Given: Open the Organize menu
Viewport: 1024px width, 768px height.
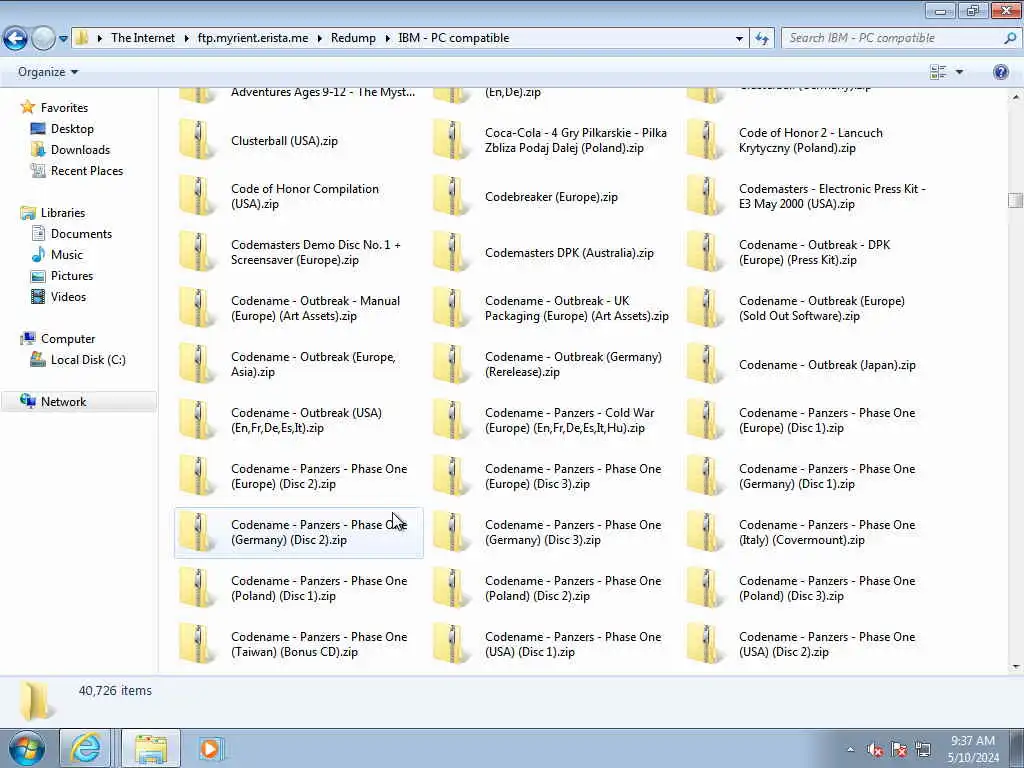Looking at the screenshot, I should tap(48, 72).
